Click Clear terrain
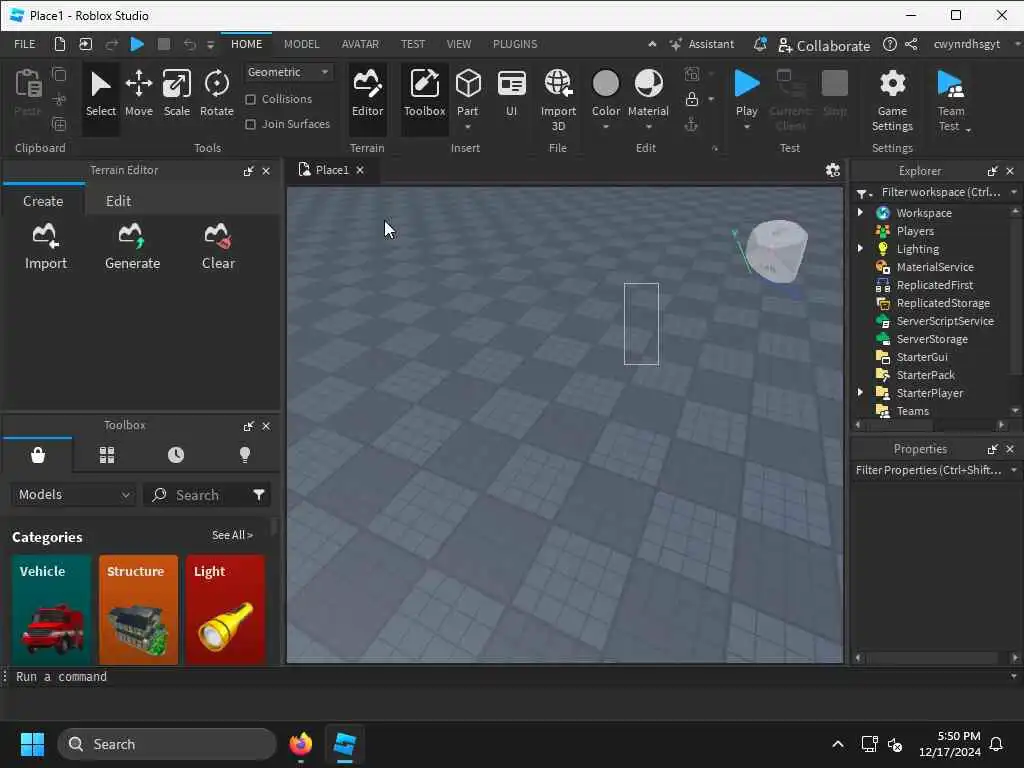Screen dimensions: 1024x768 tap(218, 247)
